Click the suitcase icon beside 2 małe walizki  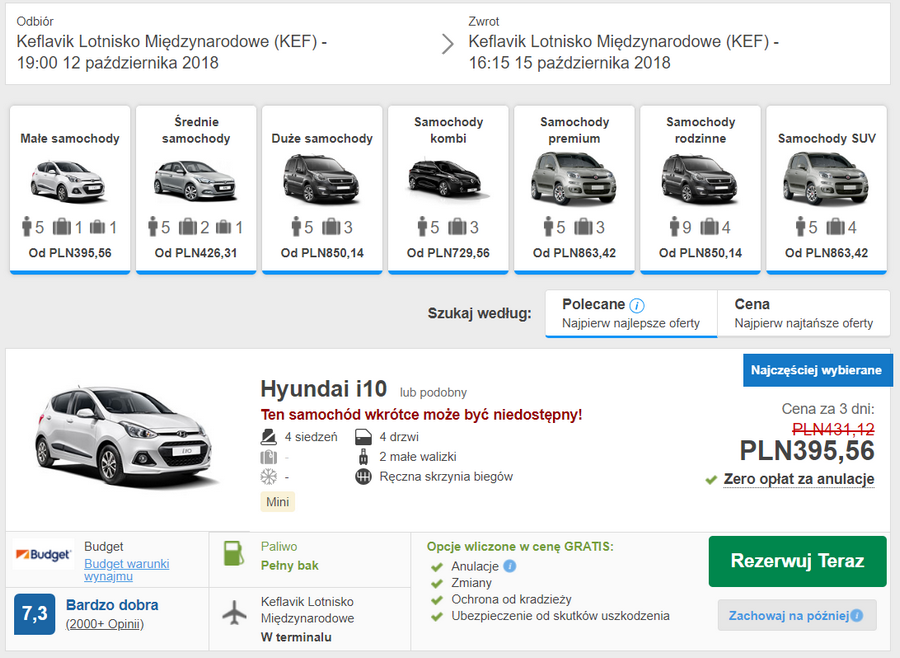click(363, 457)
